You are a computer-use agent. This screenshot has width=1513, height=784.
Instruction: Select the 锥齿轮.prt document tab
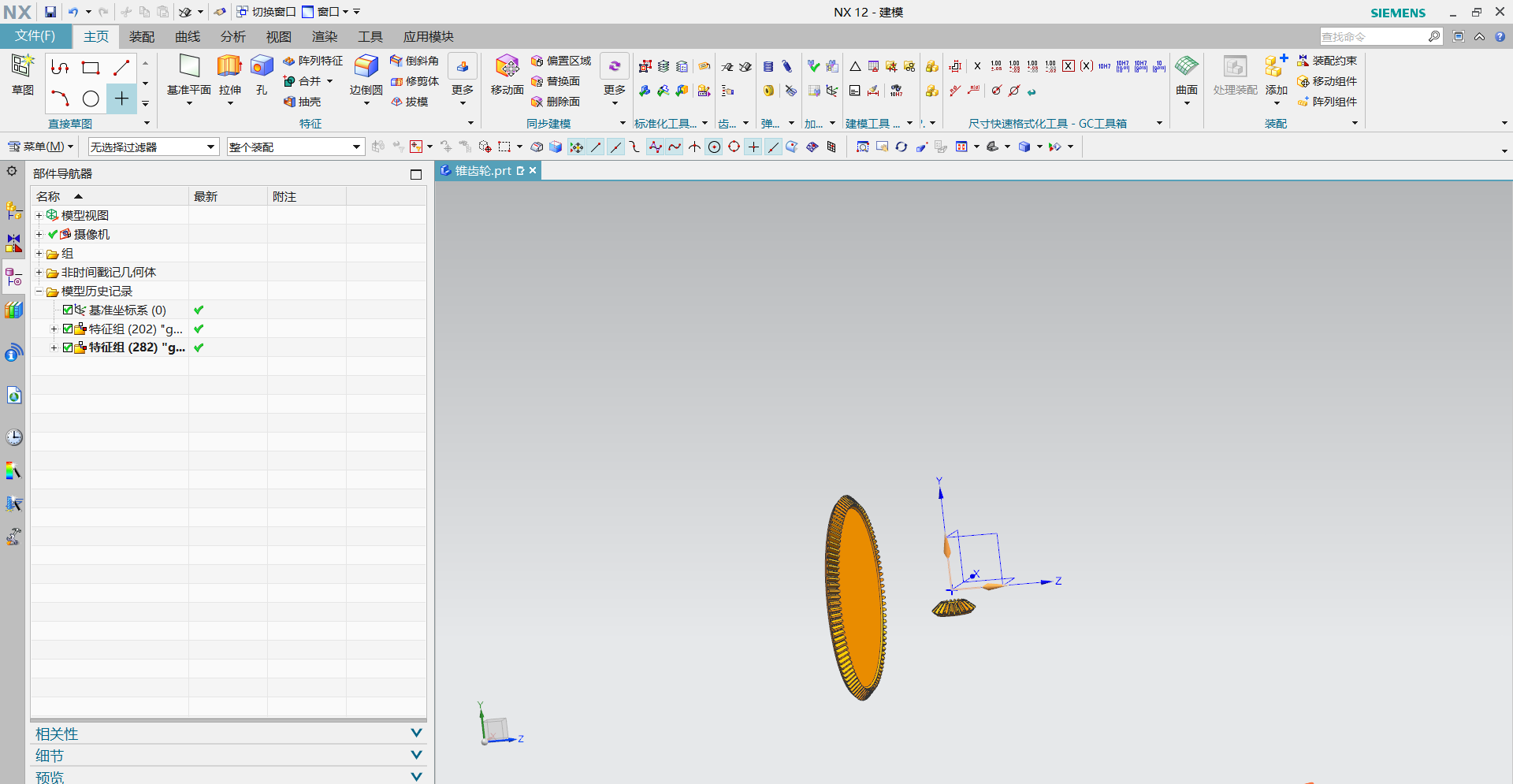point(488,170)
